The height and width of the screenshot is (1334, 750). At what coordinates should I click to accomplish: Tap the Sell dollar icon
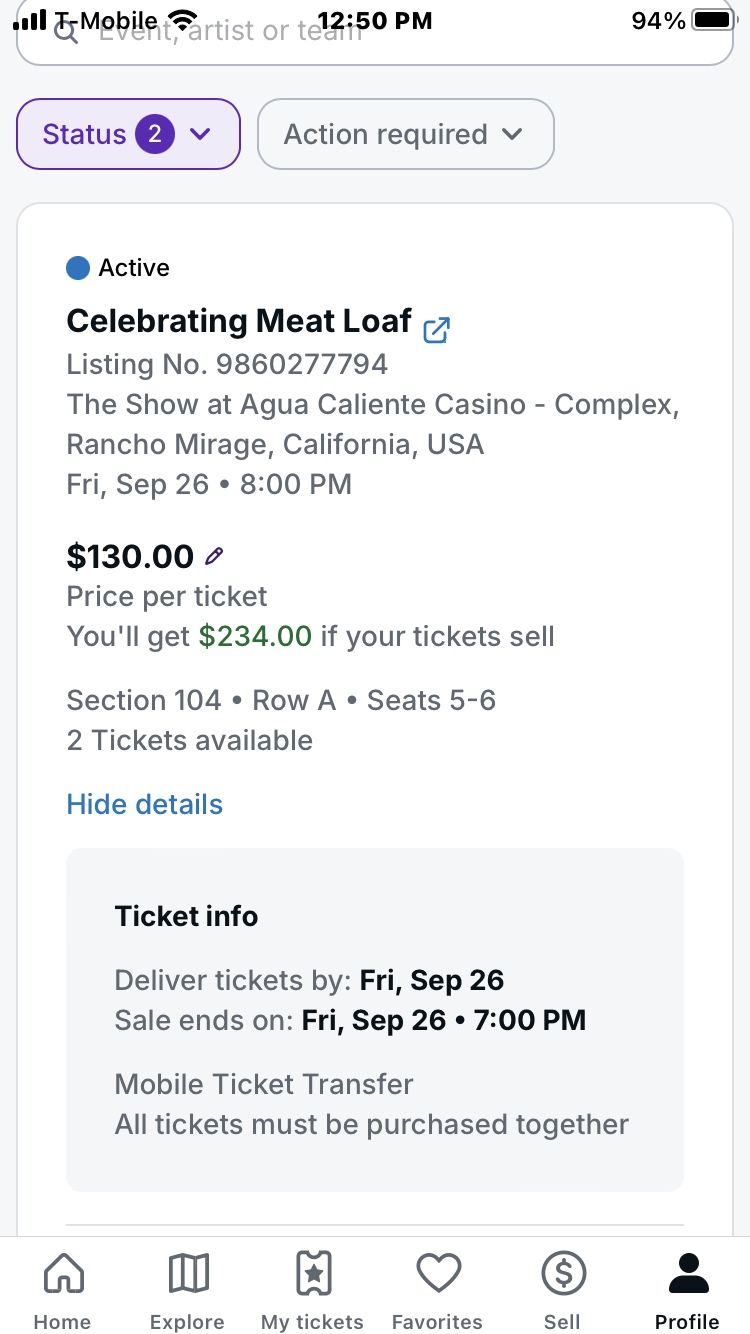pyautogui.click(x=562, y=1275)
